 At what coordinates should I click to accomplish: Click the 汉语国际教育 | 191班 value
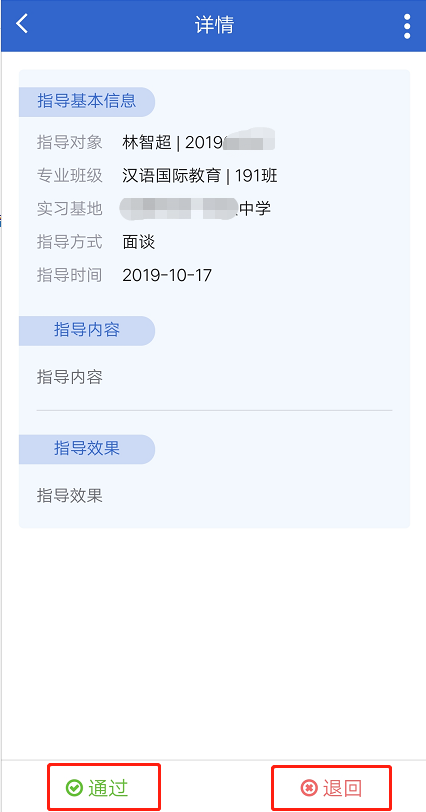(x=200, y=176)
